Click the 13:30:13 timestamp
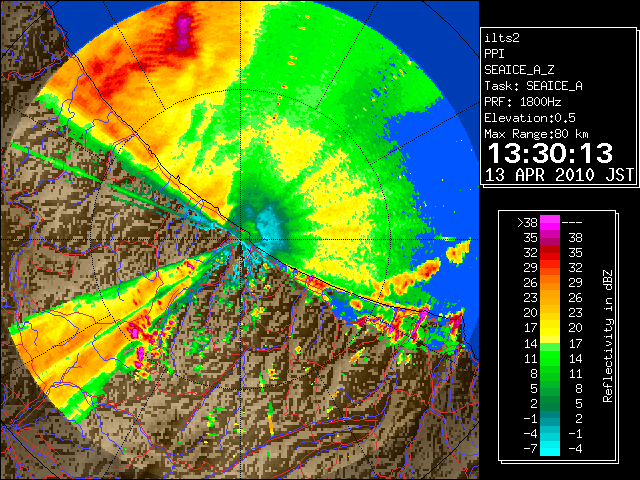The height and width of the screenshot is (480, 640). pyautogui.click(x=550, y=153)
